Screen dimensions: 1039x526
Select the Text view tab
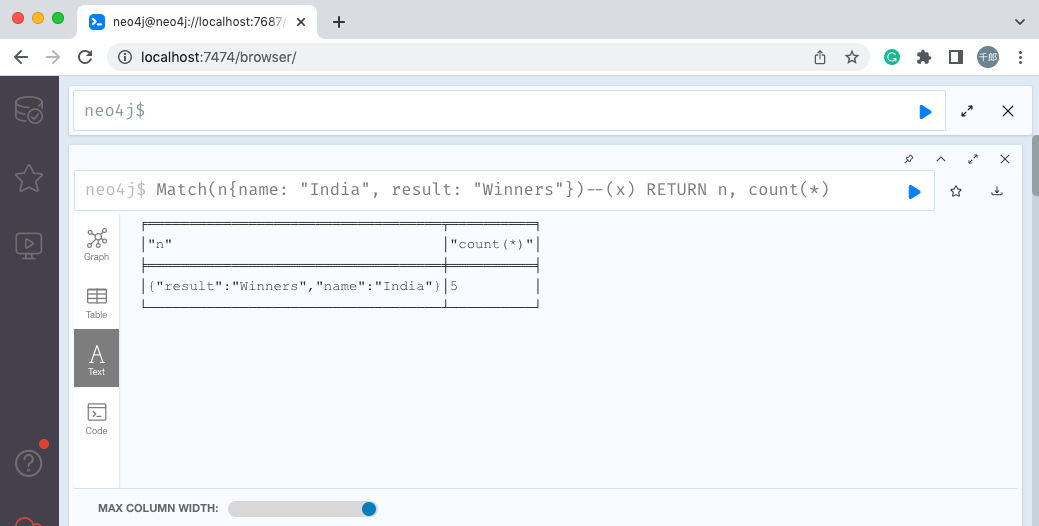pyautogui.click(x=97, y=358)
